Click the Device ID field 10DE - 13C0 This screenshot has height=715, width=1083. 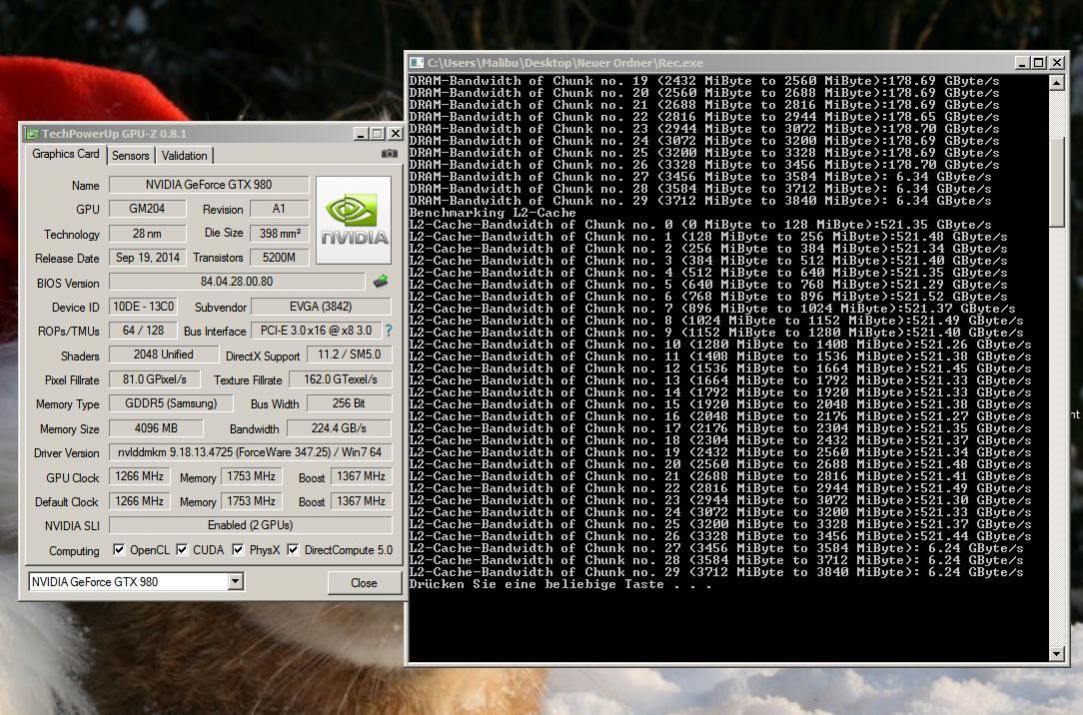[x=144, y=306]
